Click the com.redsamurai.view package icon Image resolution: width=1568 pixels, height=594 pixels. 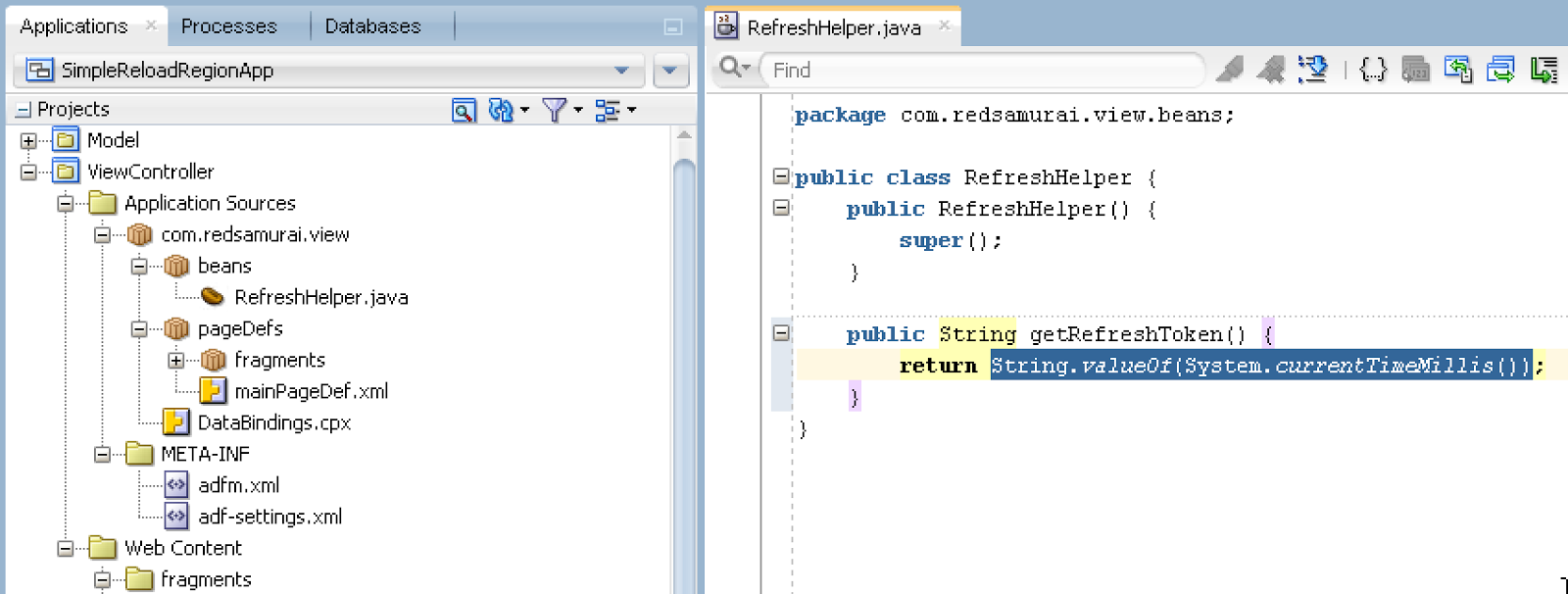tap(140, 234)
